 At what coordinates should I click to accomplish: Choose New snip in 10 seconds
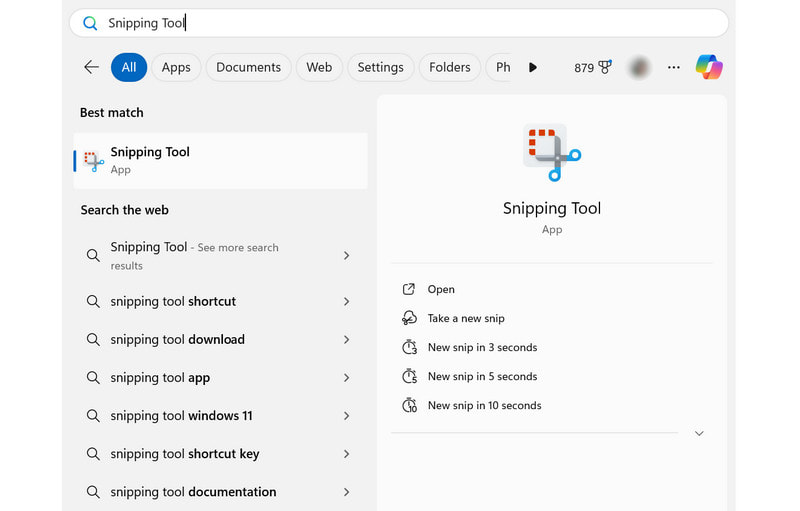click(484, 405)
